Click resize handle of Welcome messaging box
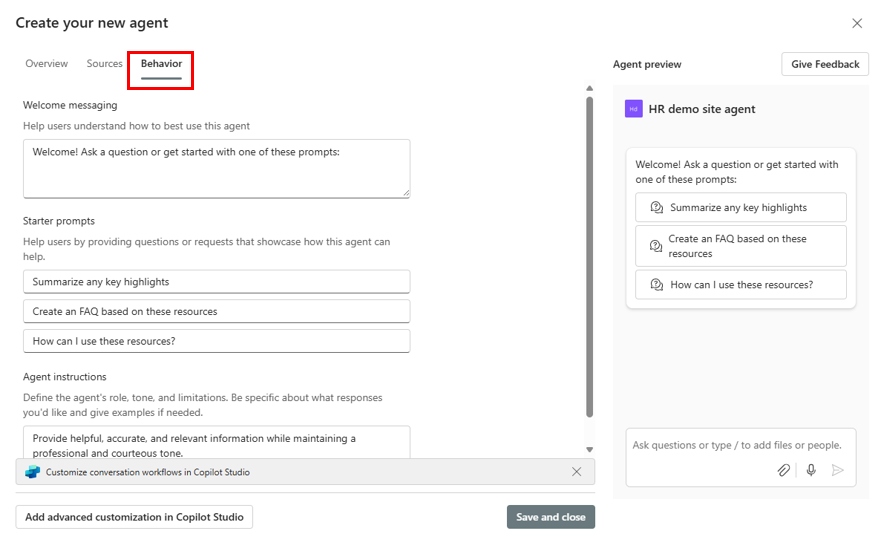This screenshot has width=885, height=545. point(406,193)
